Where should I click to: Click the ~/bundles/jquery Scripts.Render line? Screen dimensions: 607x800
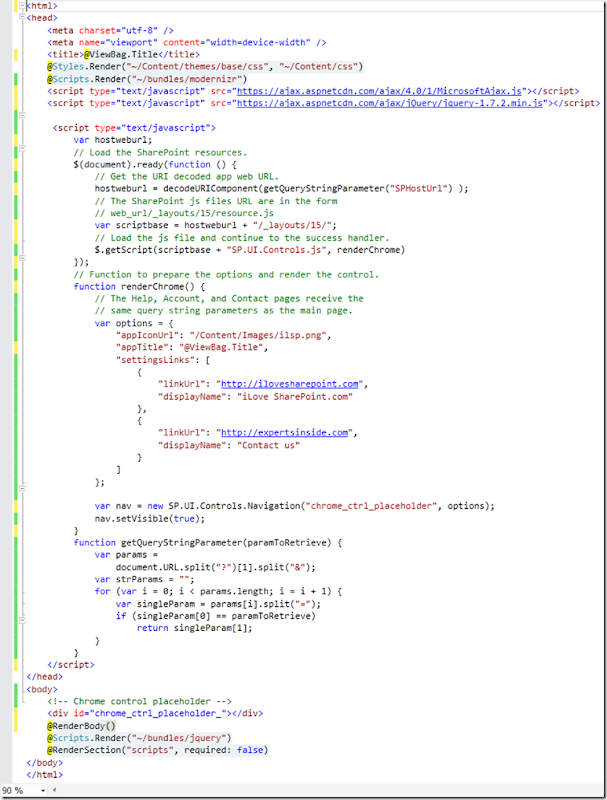(139, 738)
